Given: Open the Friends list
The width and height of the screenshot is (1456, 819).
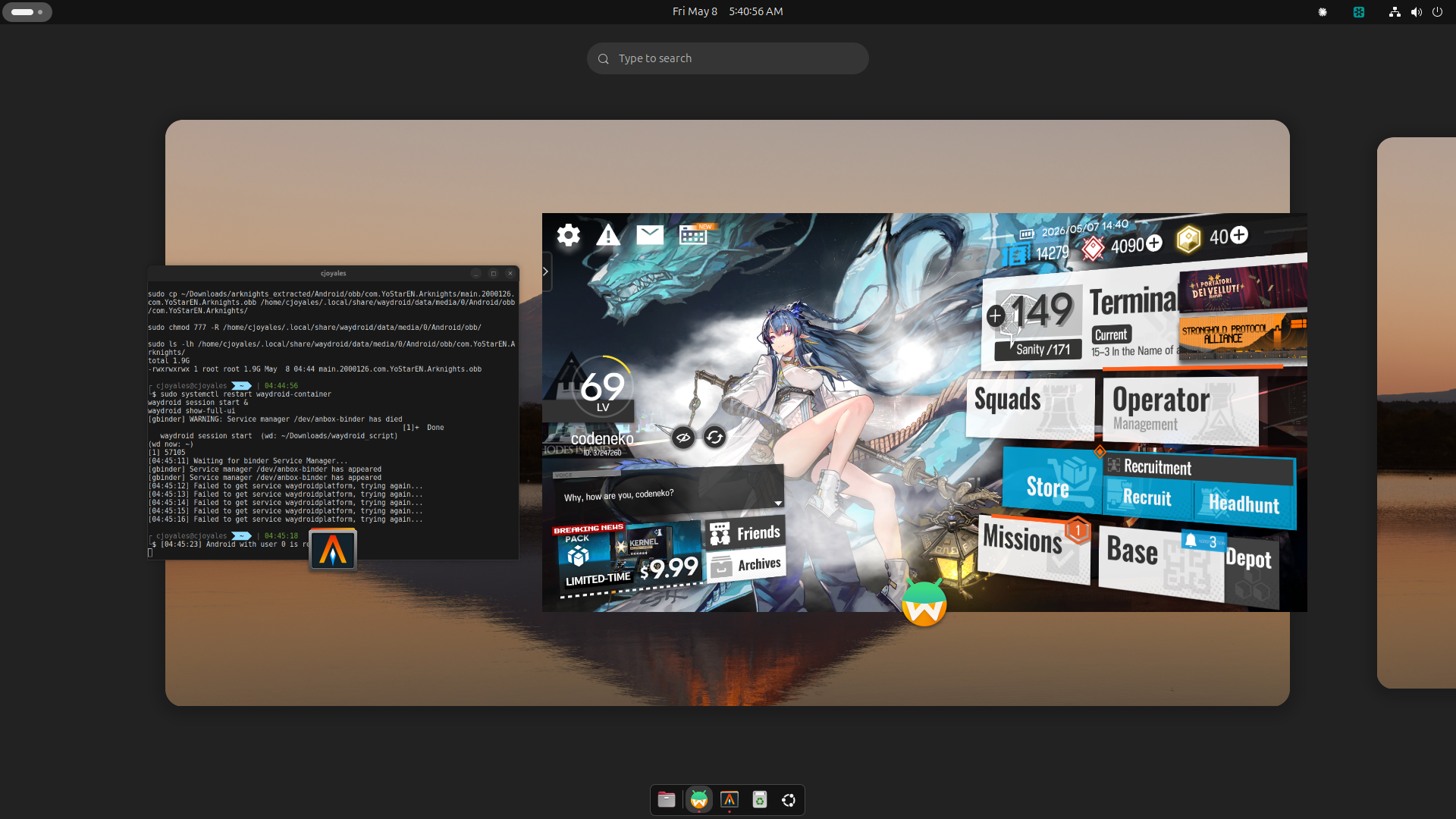Looking at the screenshot, I should pos(745,533).
